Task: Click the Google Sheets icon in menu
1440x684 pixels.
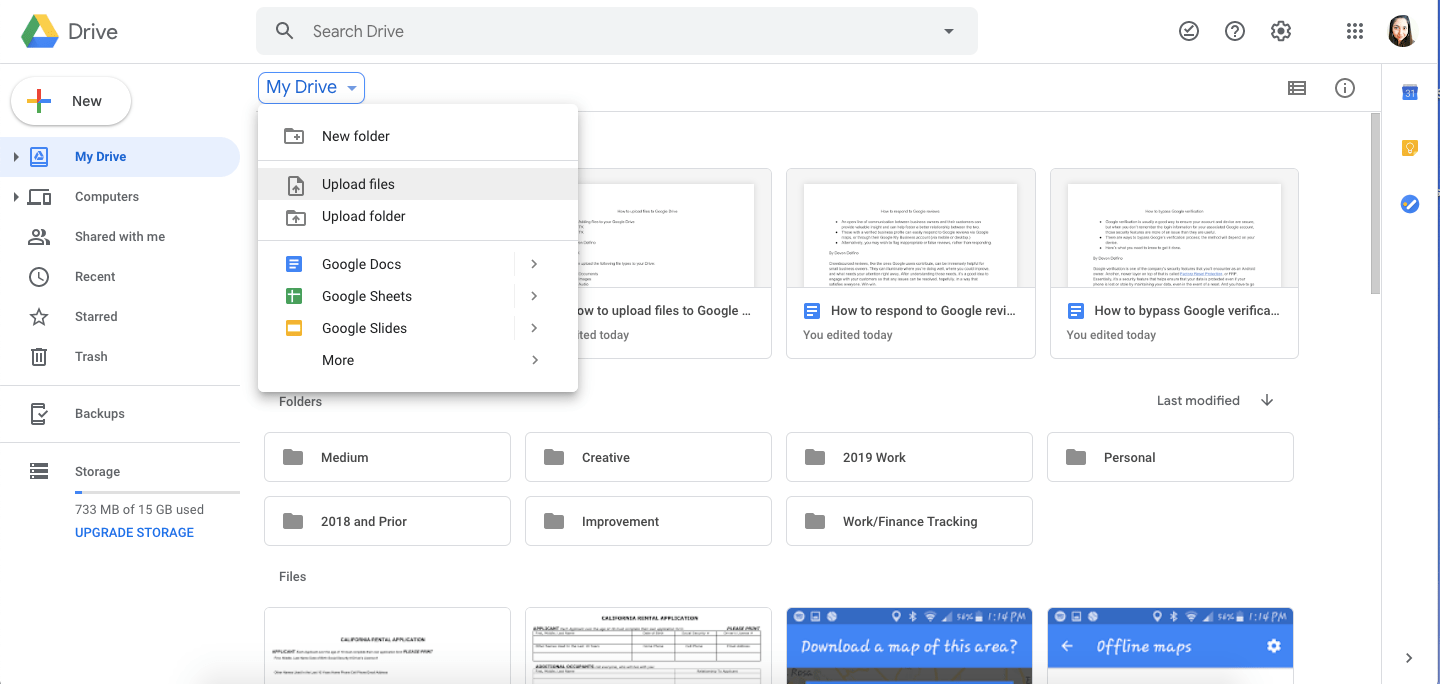Action: tap(294, 296)
